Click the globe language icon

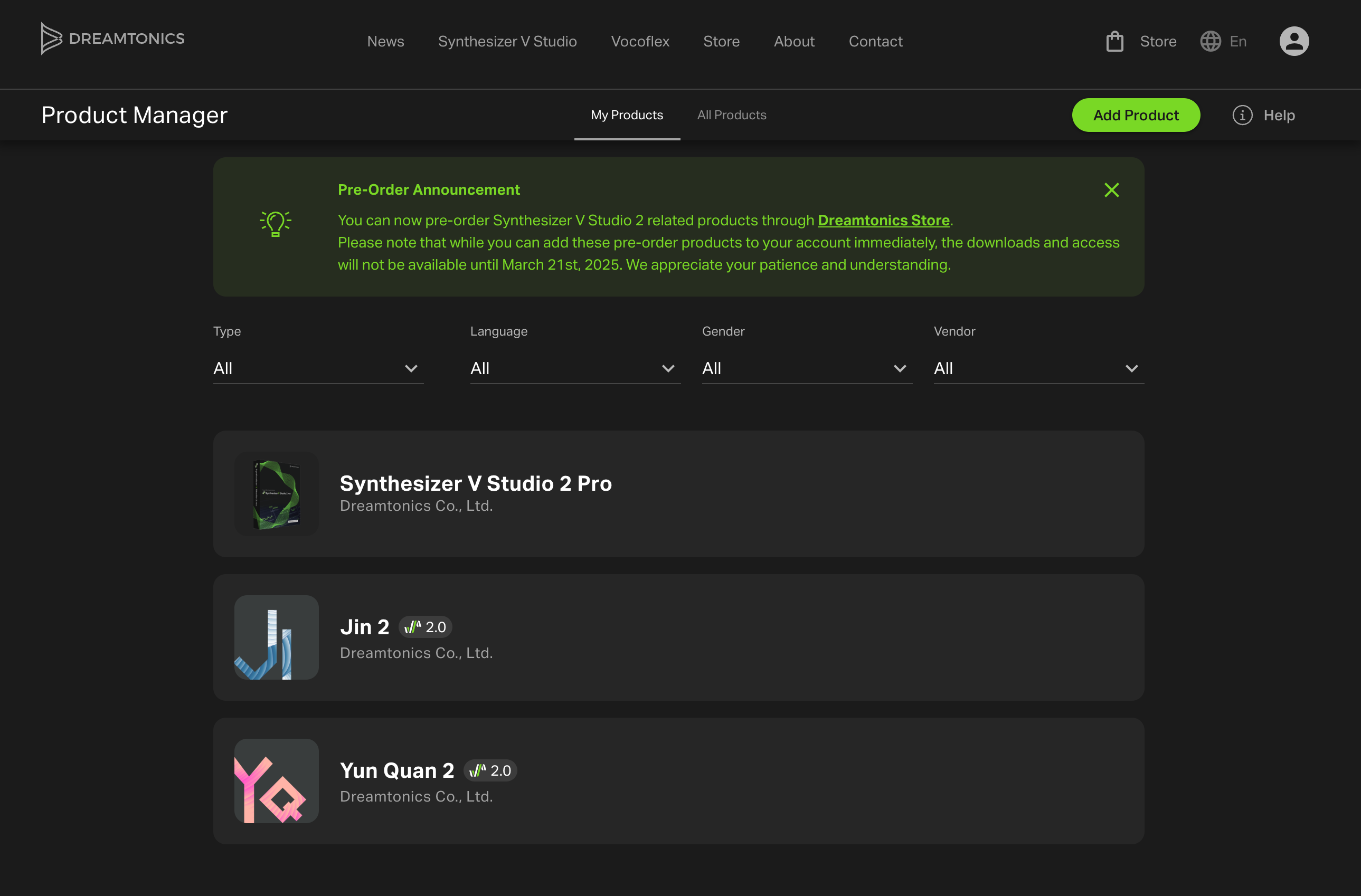(1210, 41)
